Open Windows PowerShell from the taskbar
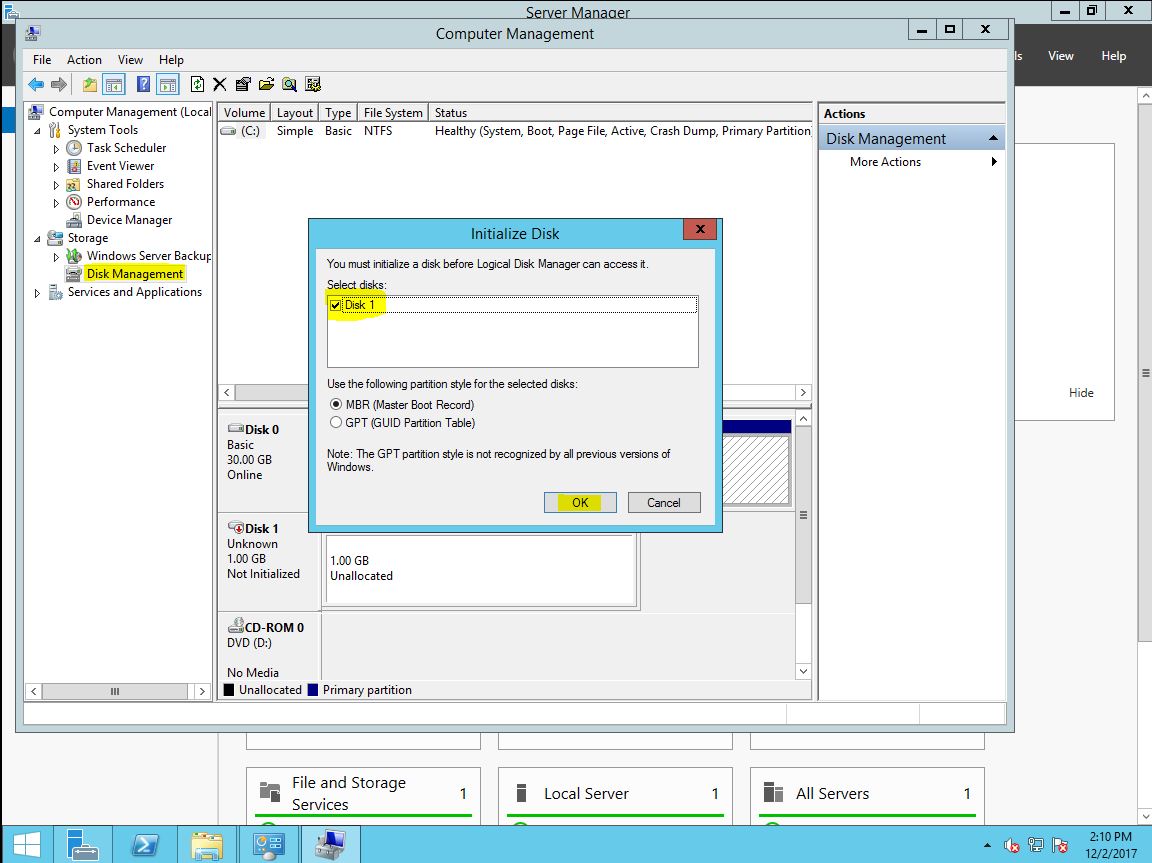The image size is (1152, 863). coord(146,845)
